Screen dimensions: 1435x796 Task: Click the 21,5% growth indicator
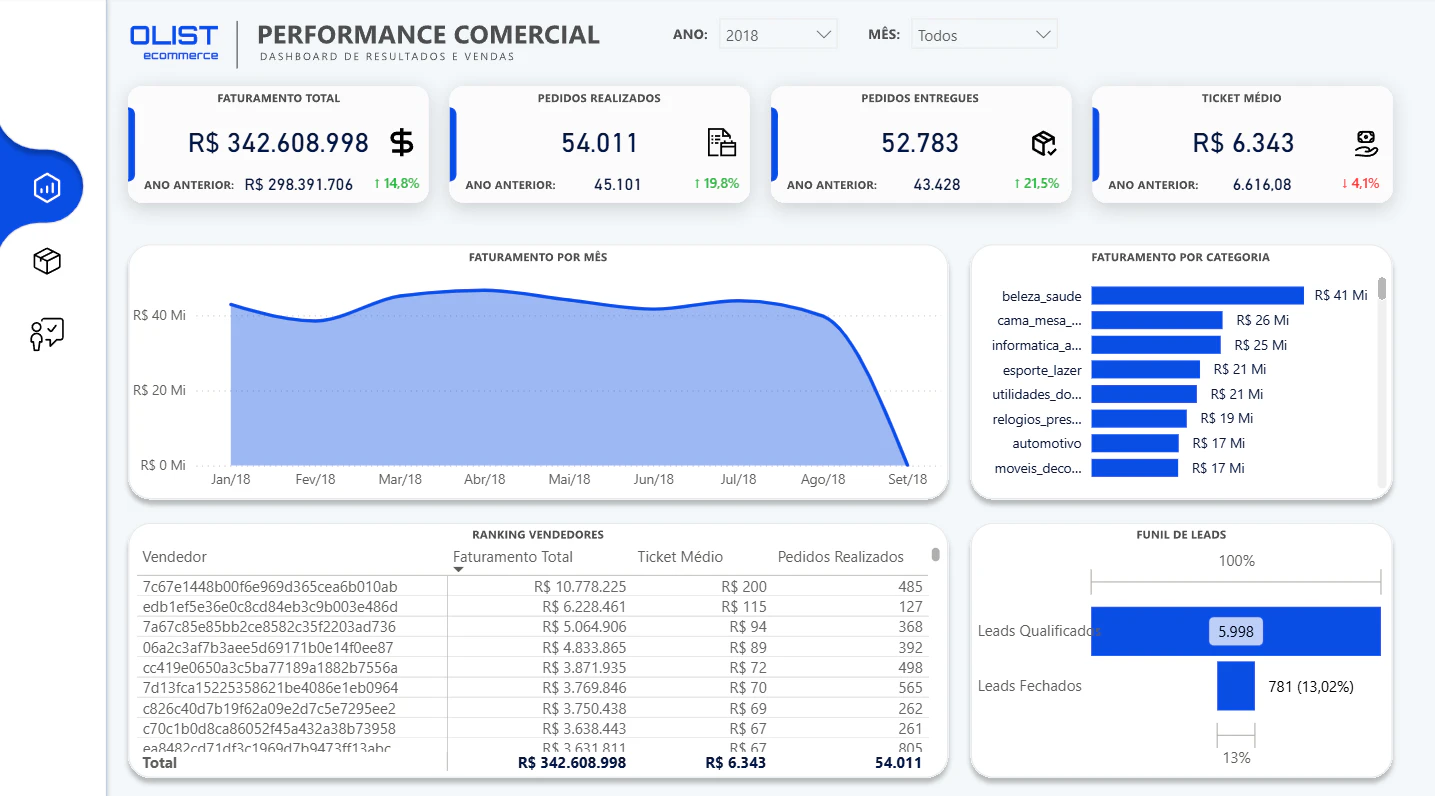pyautogui.click(x=1036, y=184)
